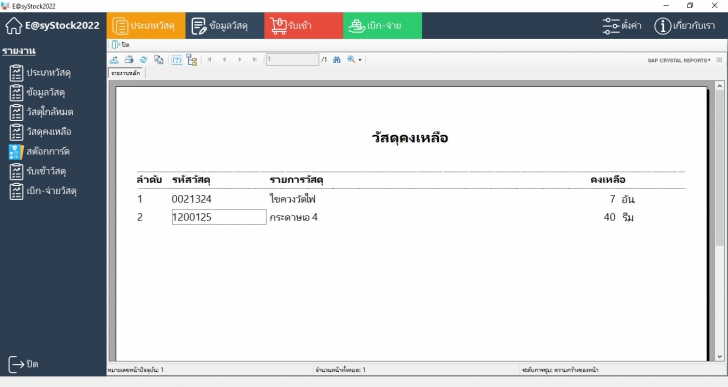Go to the E@syStock2022 home icon
This screenshot has height=387, width=728.
pyautogui.click(x=13, y=26)
